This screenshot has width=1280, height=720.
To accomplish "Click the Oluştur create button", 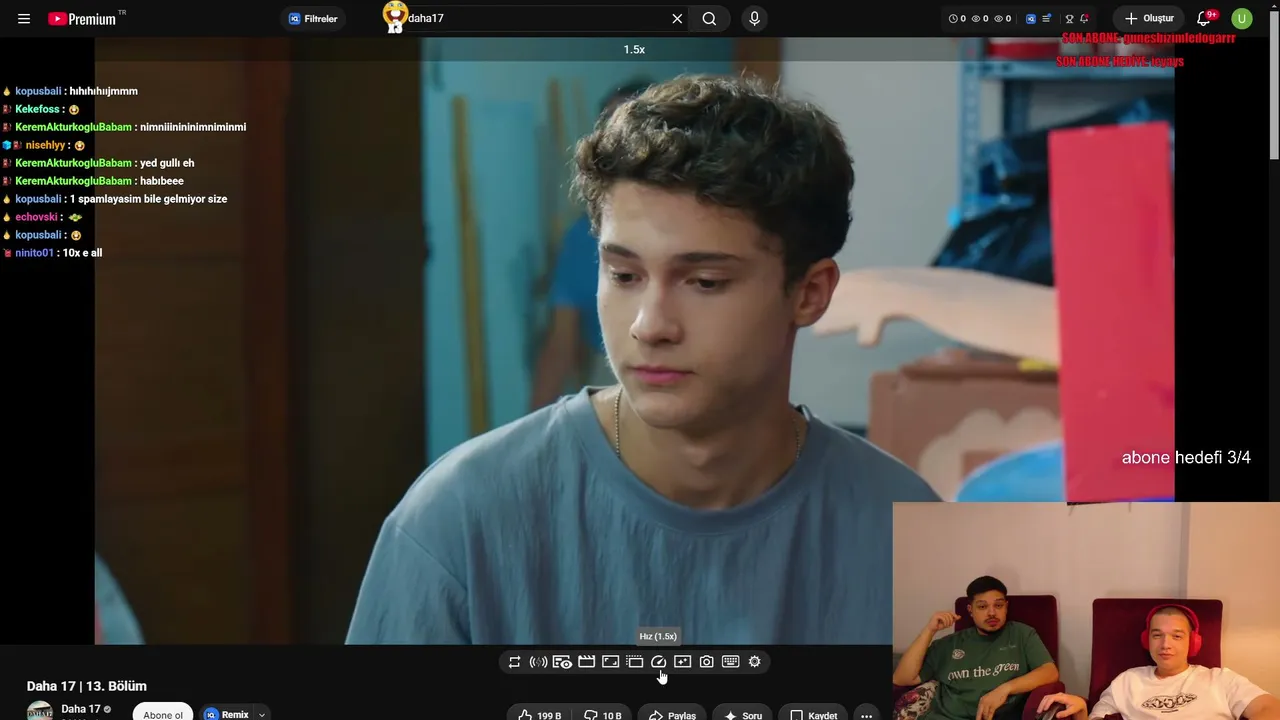I will 1149,19.
